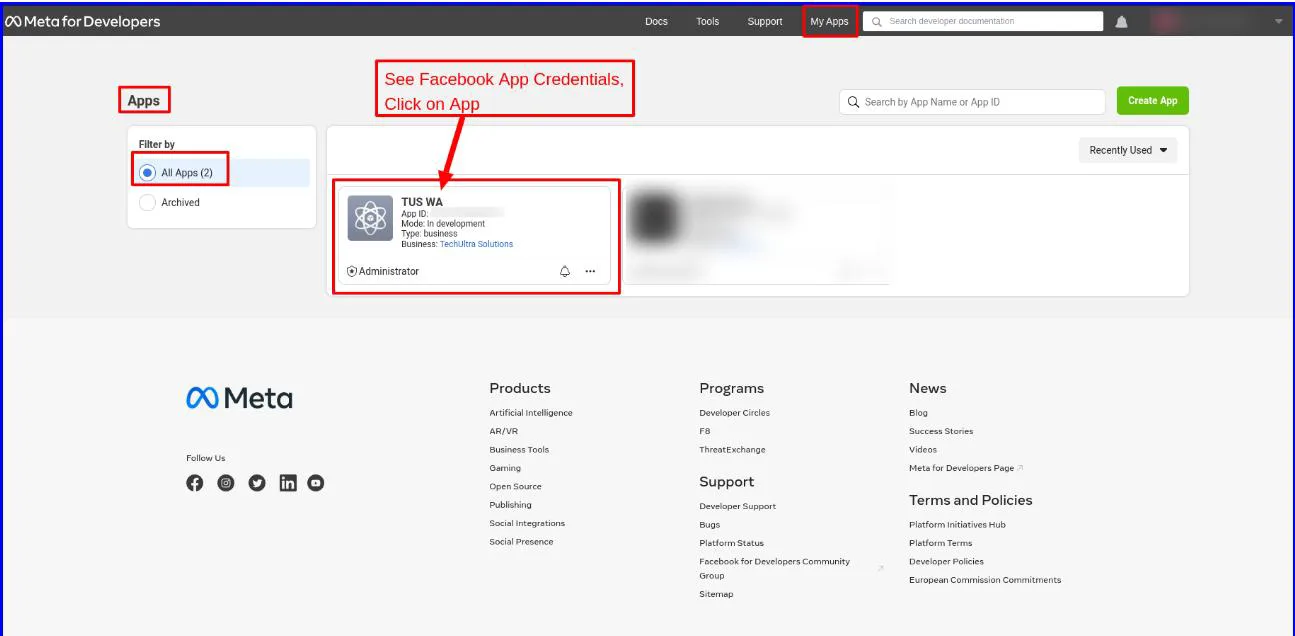1295x636 pixels.
Task: Open the Bugs link
Action: pyautogui.click(x=709, y=525)
